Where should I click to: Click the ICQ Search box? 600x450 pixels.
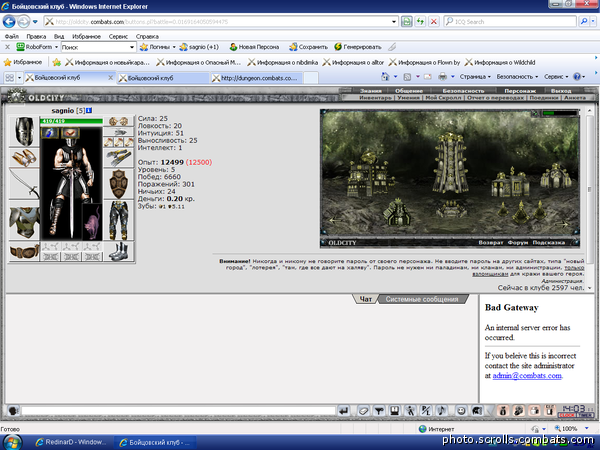point(510,21)
